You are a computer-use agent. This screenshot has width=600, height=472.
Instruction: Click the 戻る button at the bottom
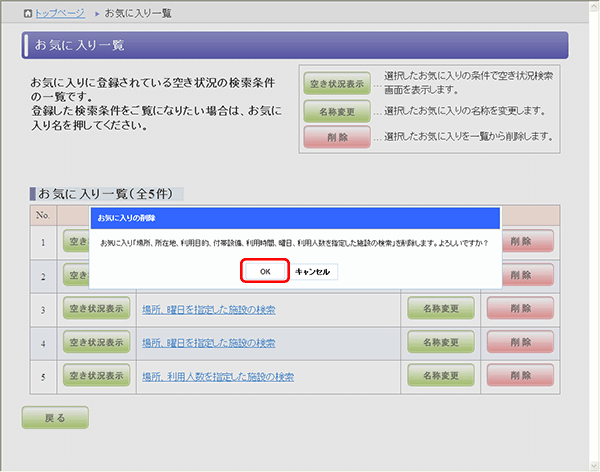pos(55,418)
